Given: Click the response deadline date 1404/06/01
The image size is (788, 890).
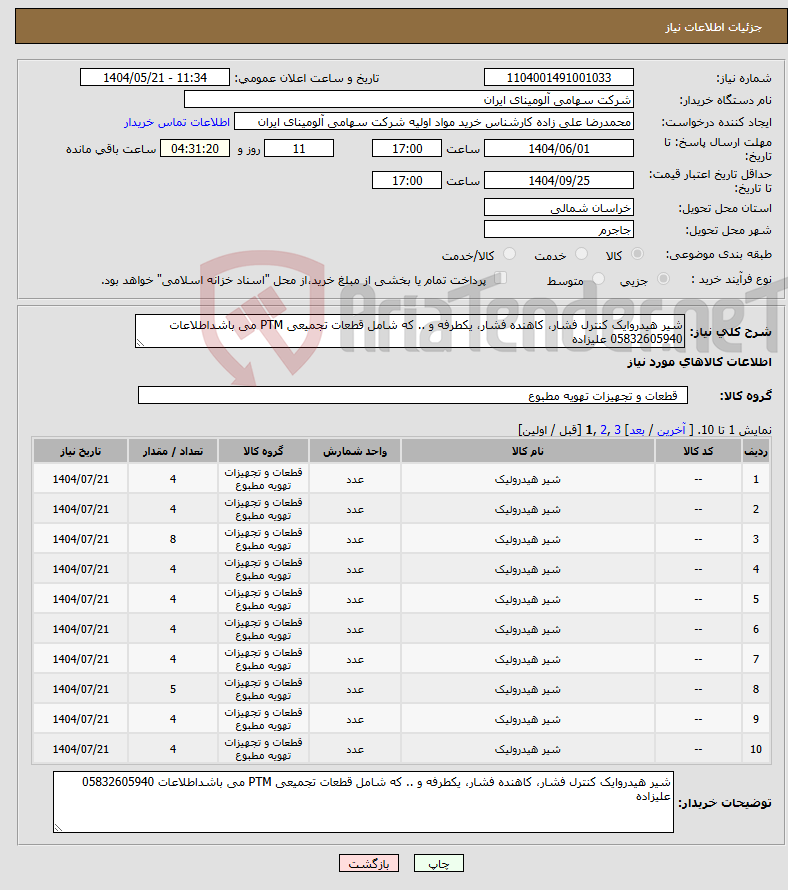Looking at the screenshot, I should click(559, 149).
